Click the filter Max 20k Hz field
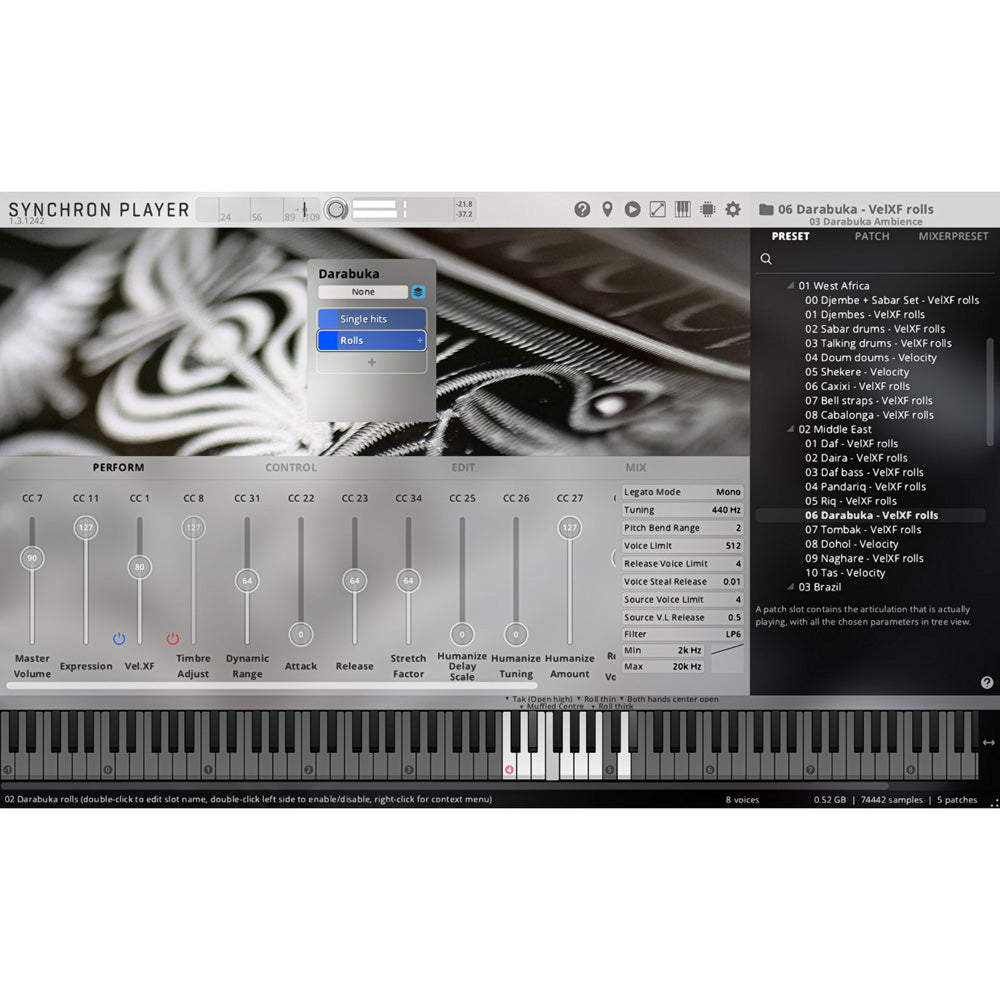This screenshot has width=1000, height=1000. coord(663,666)
